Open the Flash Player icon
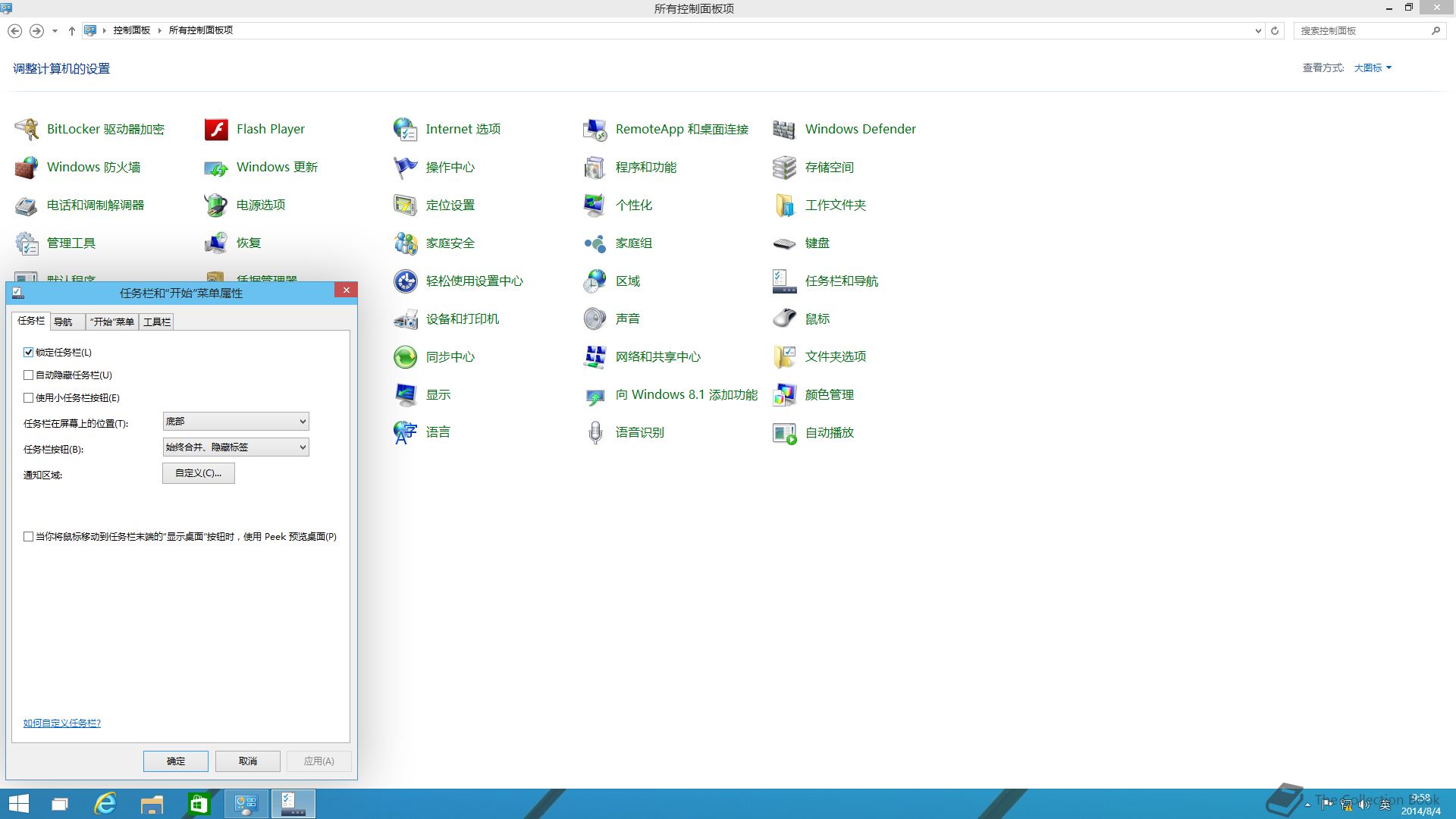Viewport: 1456px width, 819px height. click(216, 130)
